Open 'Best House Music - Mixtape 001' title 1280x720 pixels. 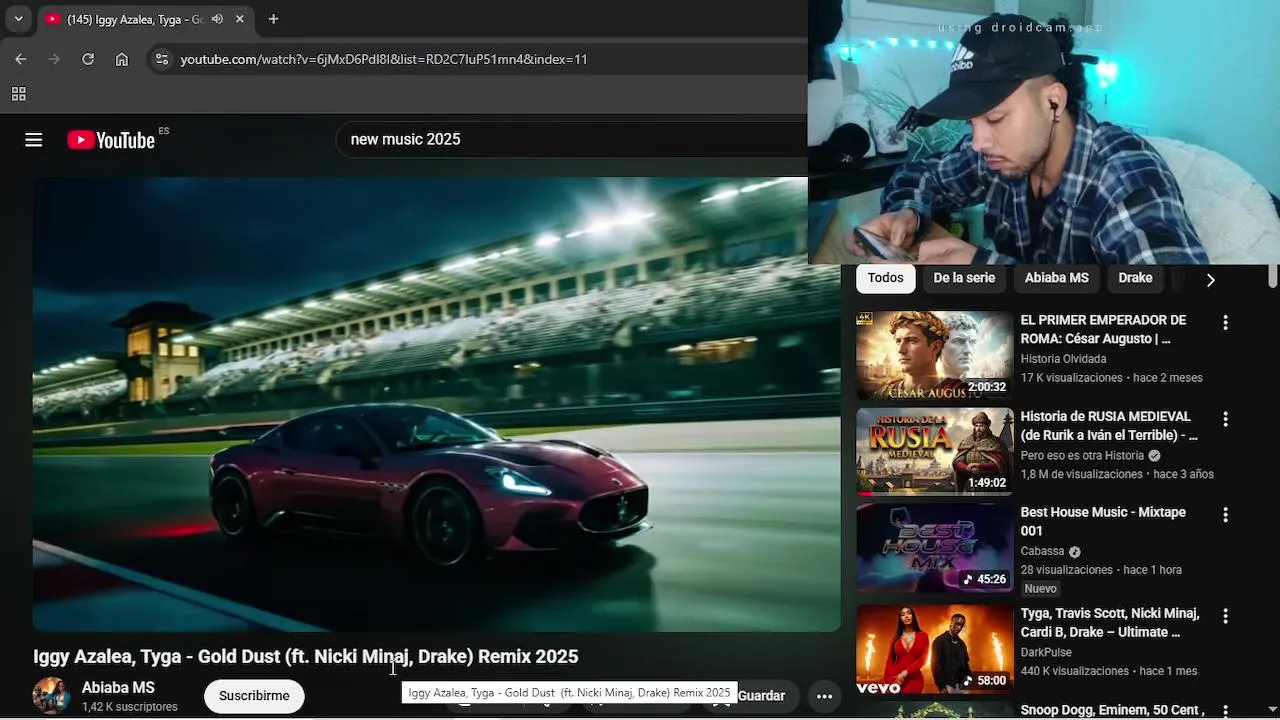click(x=1103, y=521)
